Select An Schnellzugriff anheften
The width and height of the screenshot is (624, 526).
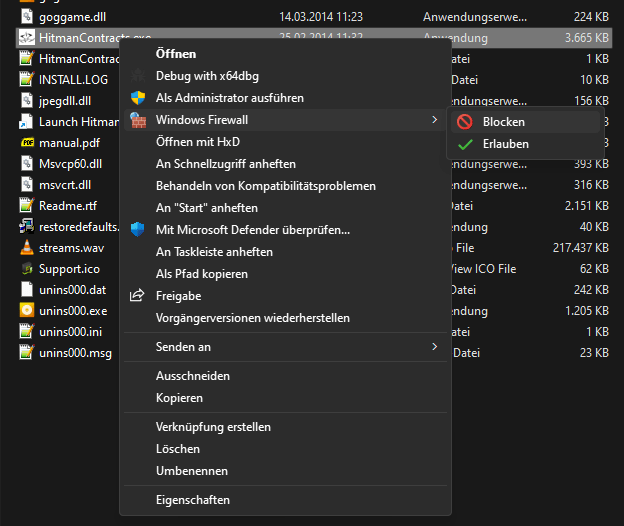[285, 164]
